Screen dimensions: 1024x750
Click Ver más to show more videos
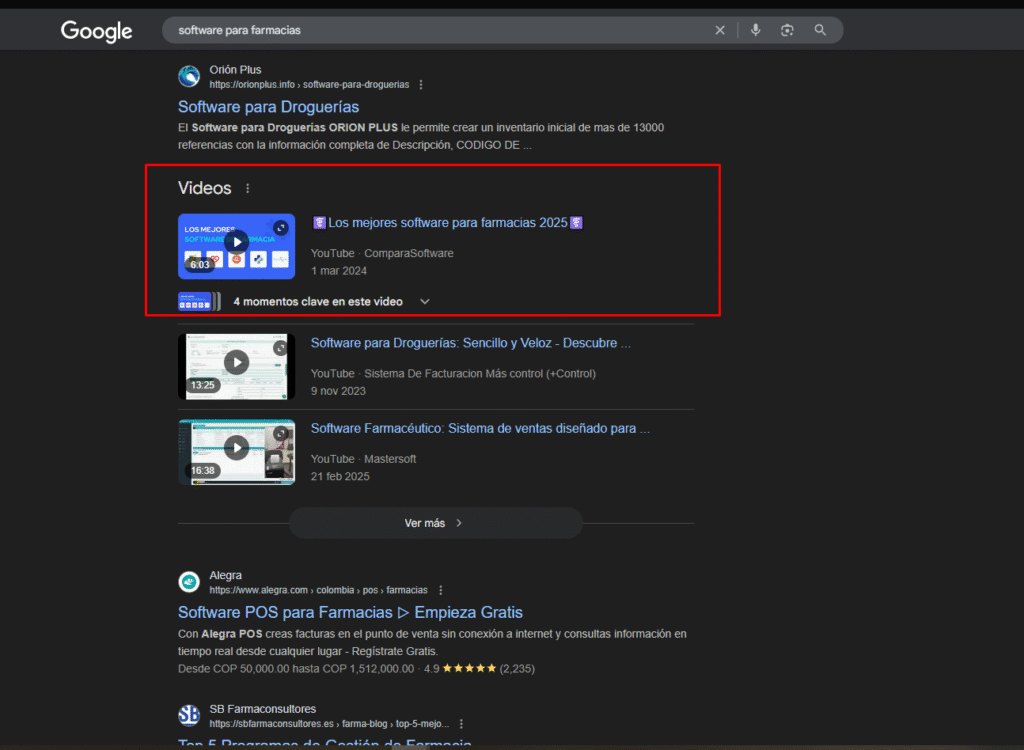[436, 523]
